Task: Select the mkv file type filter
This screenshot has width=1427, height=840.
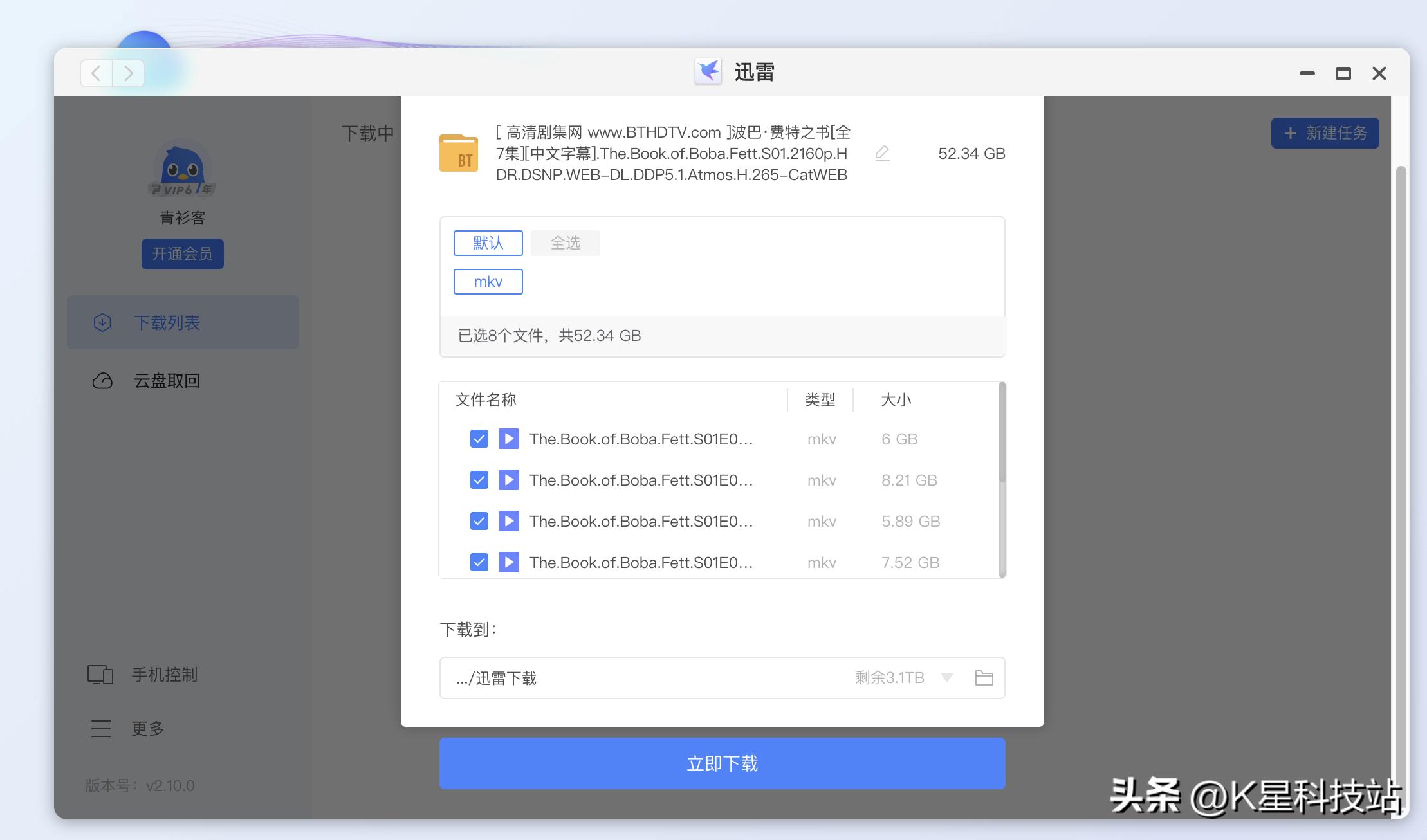Action: [488, 281]
